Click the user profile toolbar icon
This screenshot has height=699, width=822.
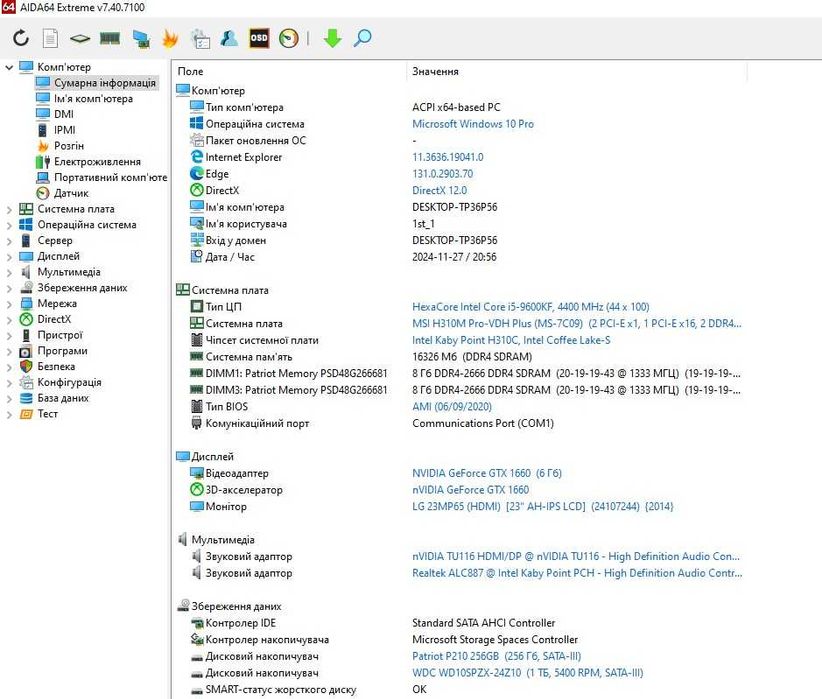tap(229, 38)
